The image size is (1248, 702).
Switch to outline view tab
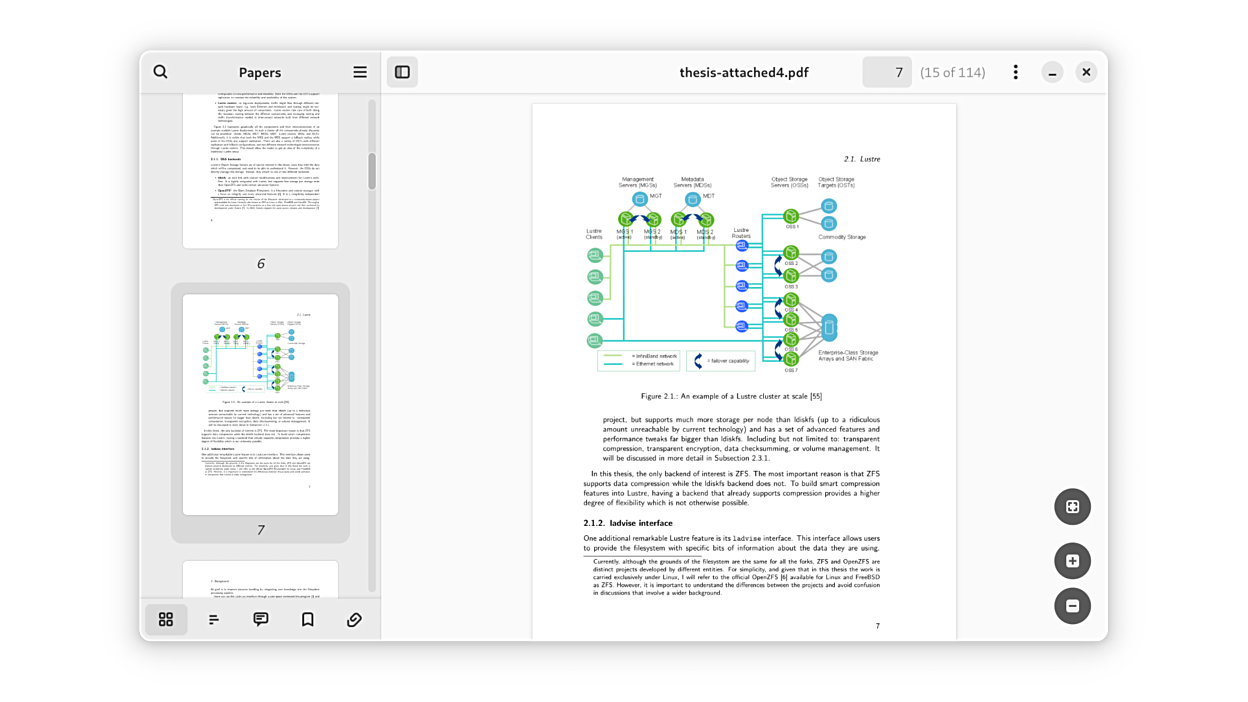(x=213, y=620)
